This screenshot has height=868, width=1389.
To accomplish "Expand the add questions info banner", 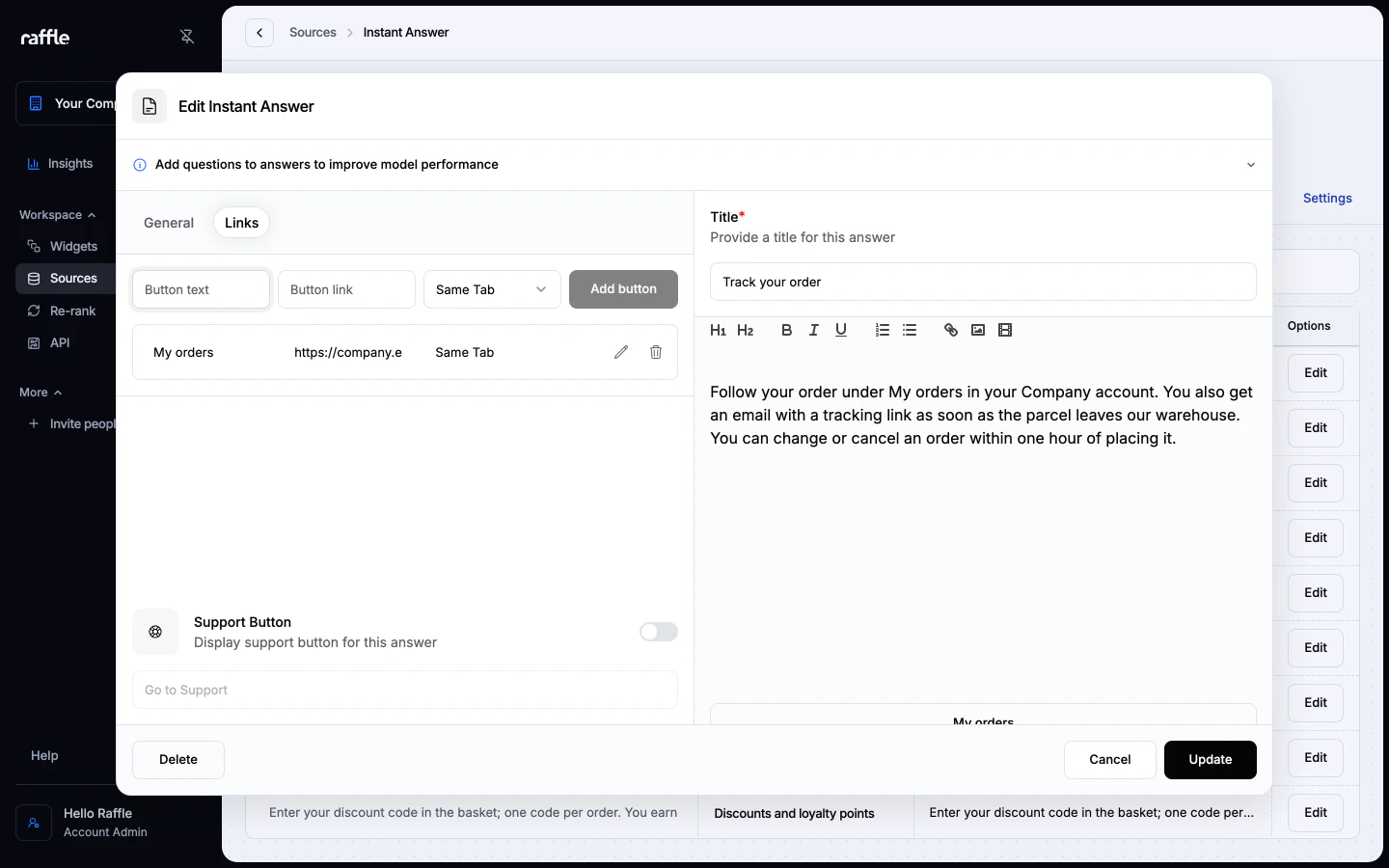I will (x=1250, y=165).
